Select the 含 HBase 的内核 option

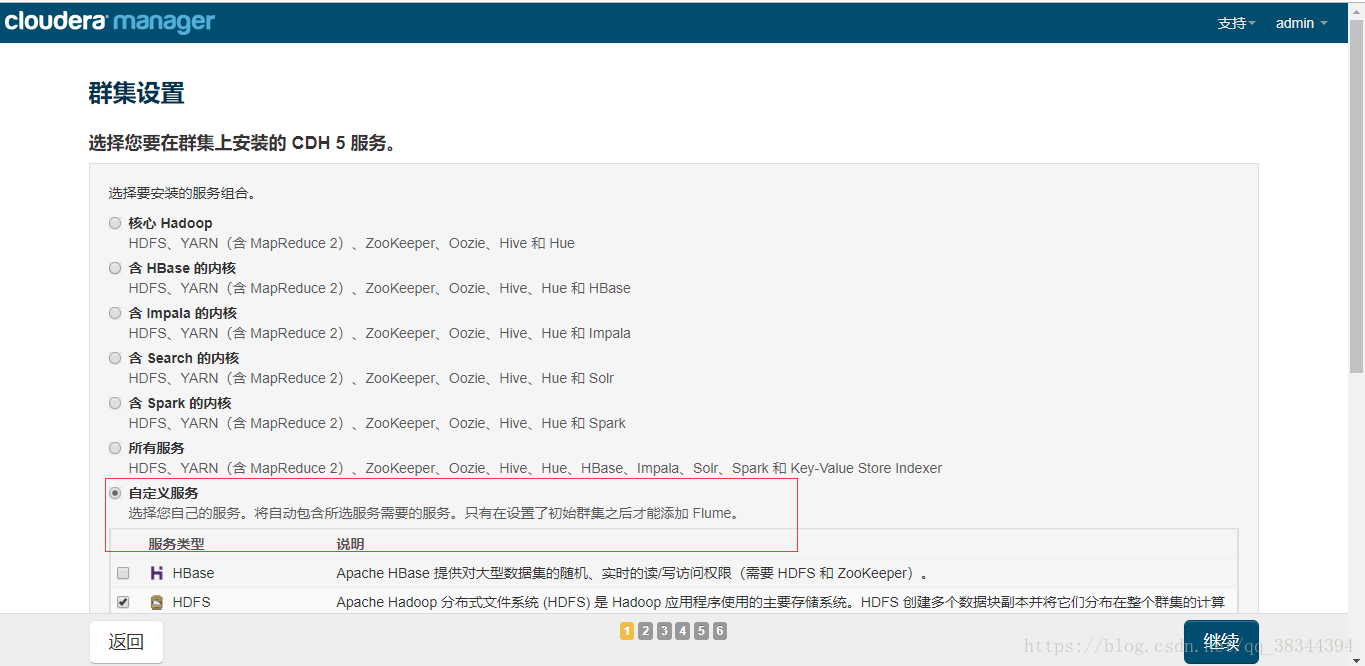coord(115,268)
